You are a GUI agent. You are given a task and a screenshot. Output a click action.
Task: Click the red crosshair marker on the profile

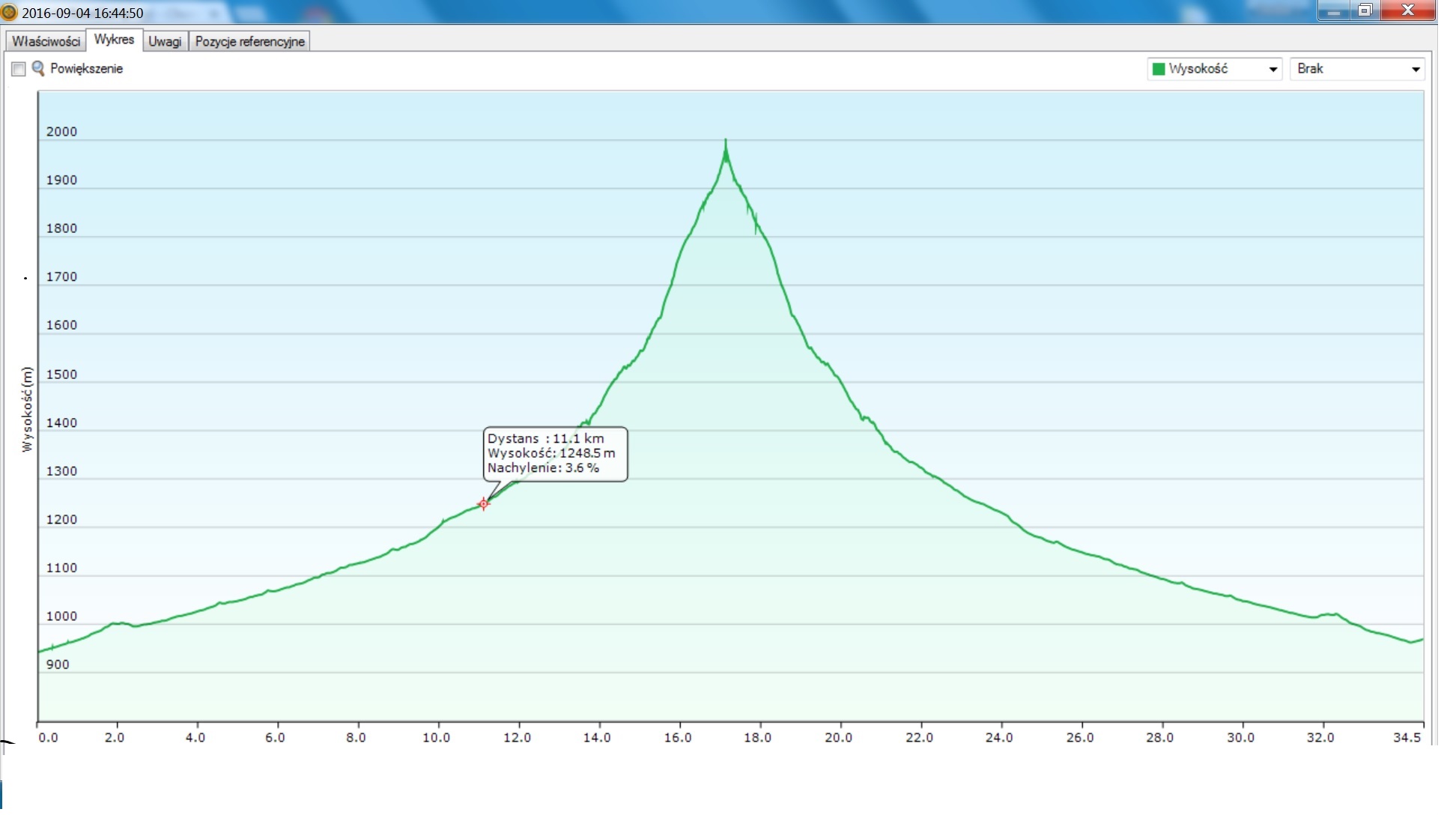pos(484,504)
